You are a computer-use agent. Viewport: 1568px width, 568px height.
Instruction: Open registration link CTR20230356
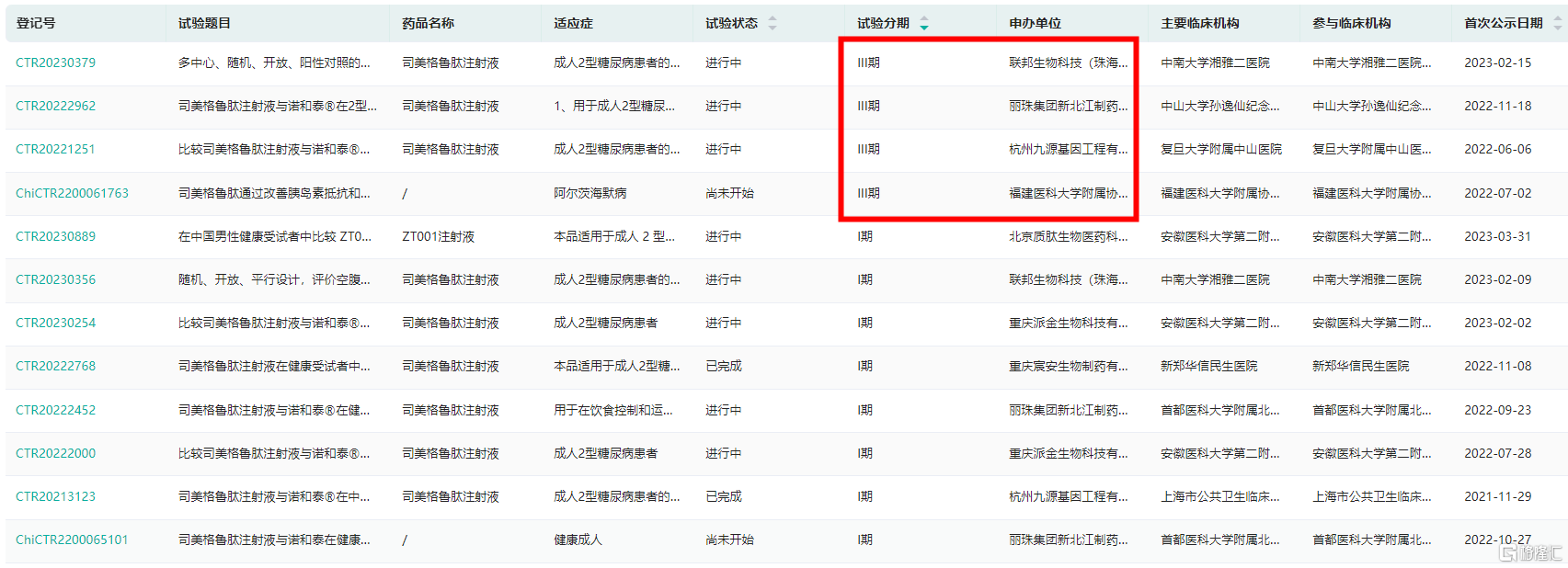click(x=55, y=279)
